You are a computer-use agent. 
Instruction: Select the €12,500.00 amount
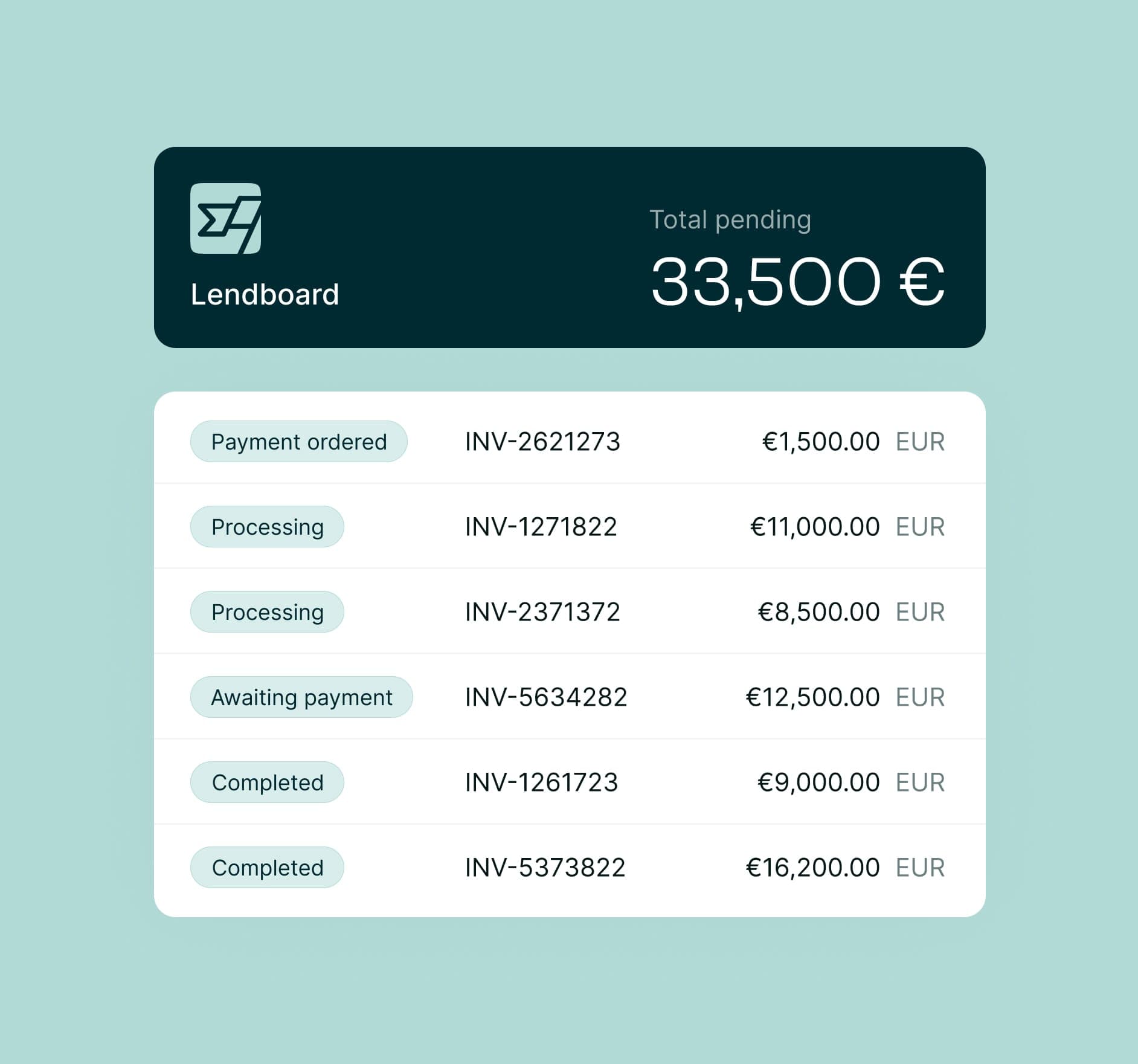coord(812,697)
